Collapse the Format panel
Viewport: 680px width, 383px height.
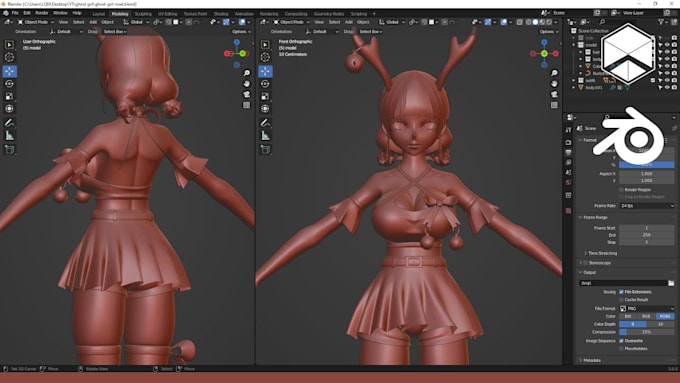(x=580, y=140)
